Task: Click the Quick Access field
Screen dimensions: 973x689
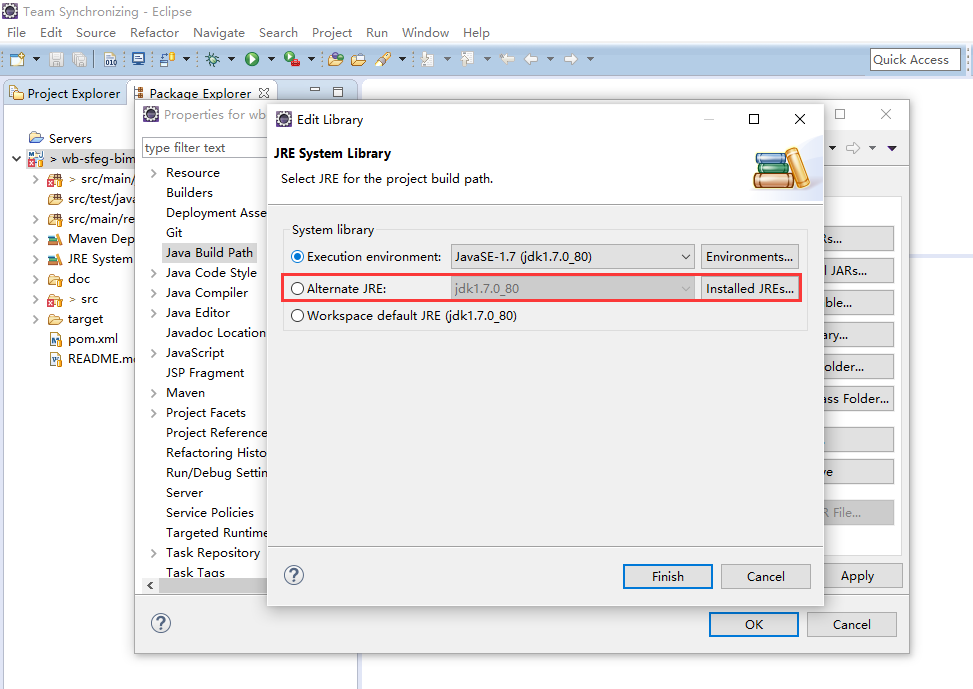Action: click(915, 60)
